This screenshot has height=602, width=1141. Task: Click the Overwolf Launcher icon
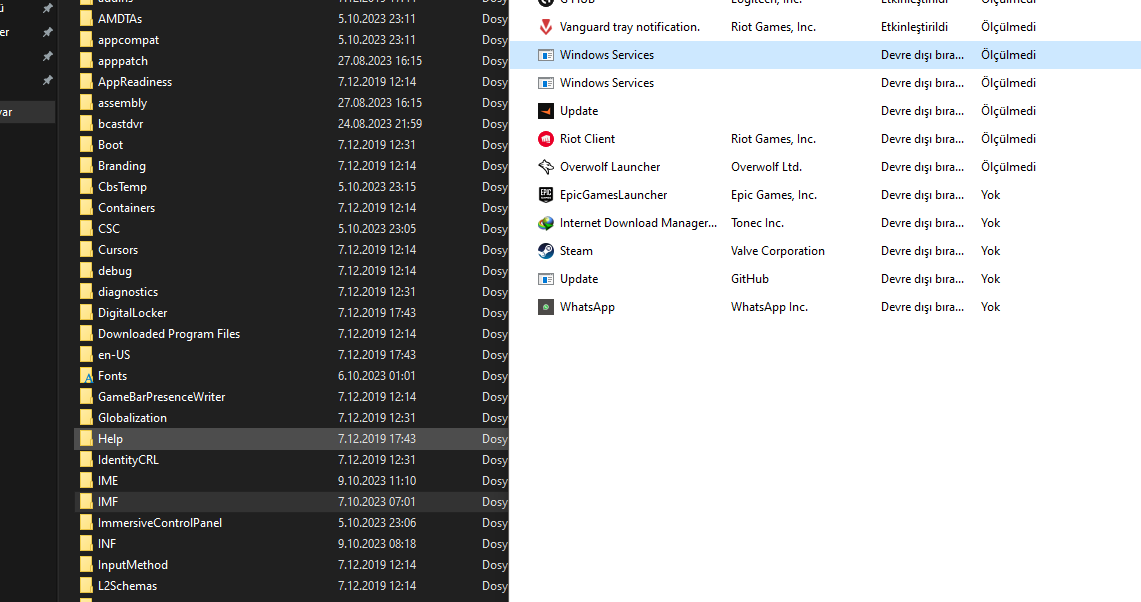tap(546, 167)
